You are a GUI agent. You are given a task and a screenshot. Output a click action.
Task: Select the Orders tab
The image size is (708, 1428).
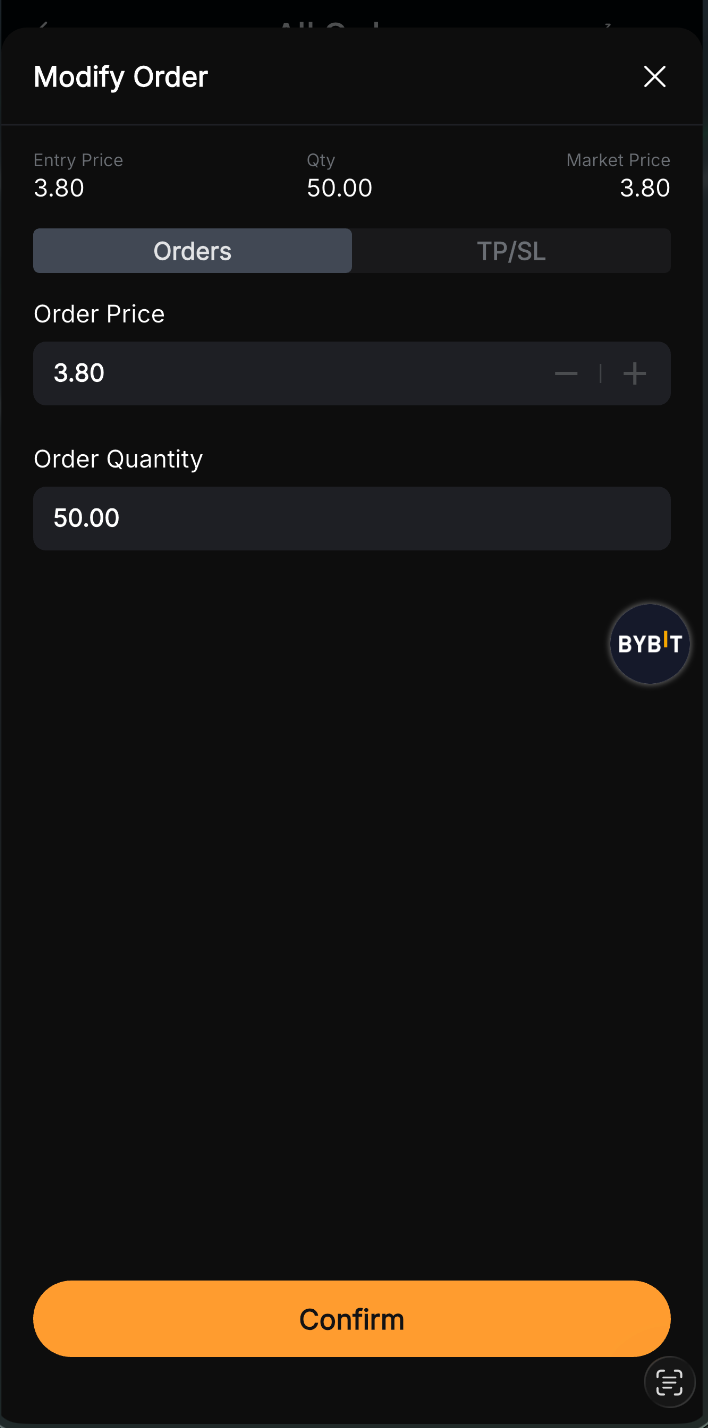click(192, 251)
